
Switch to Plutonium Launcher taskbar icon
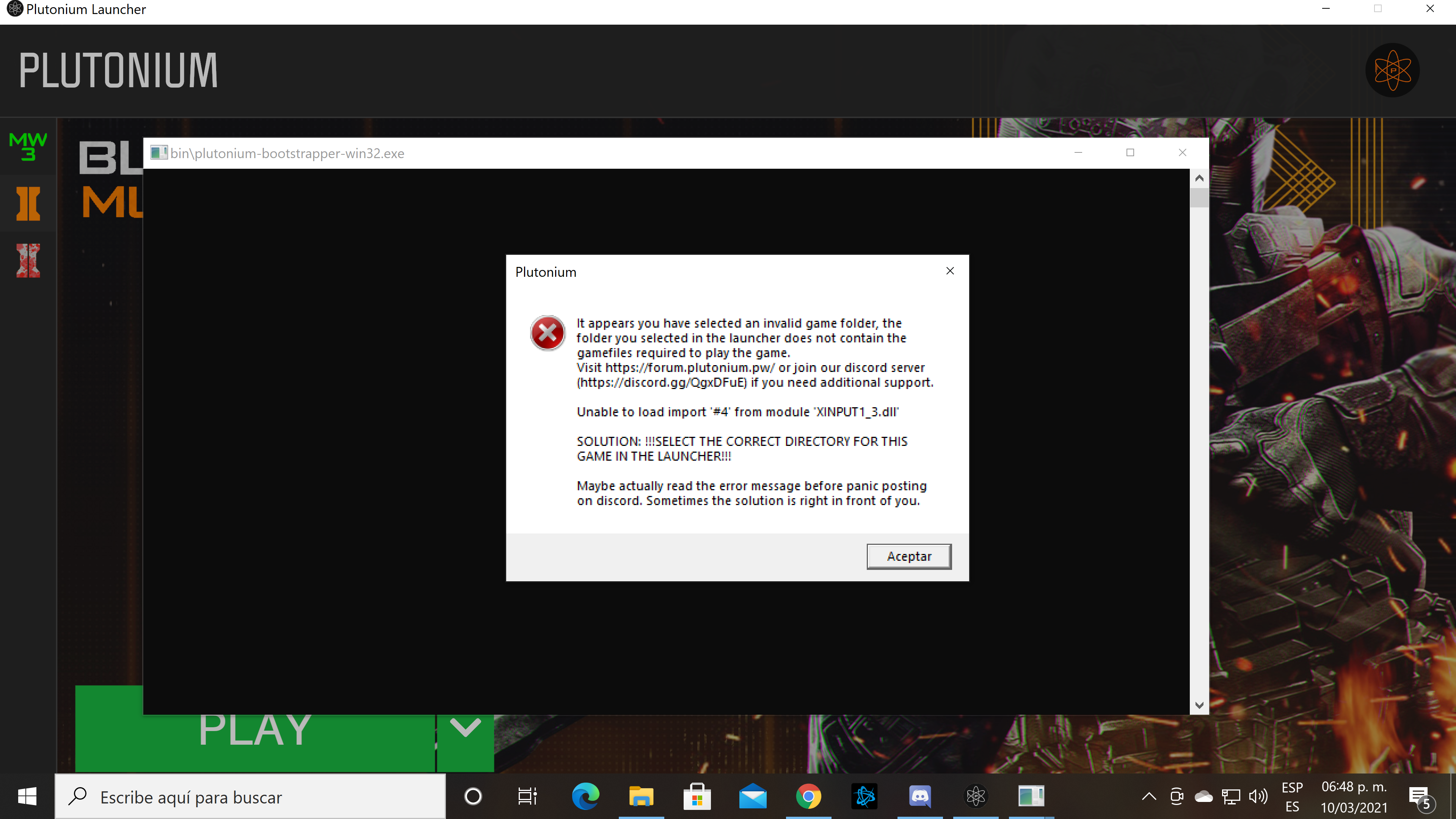pos(976,796)
